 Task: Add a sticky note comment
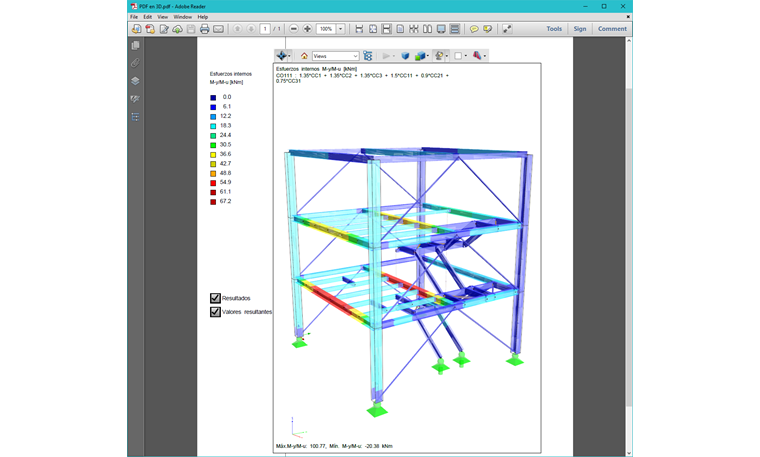click(x=474, y=29)
